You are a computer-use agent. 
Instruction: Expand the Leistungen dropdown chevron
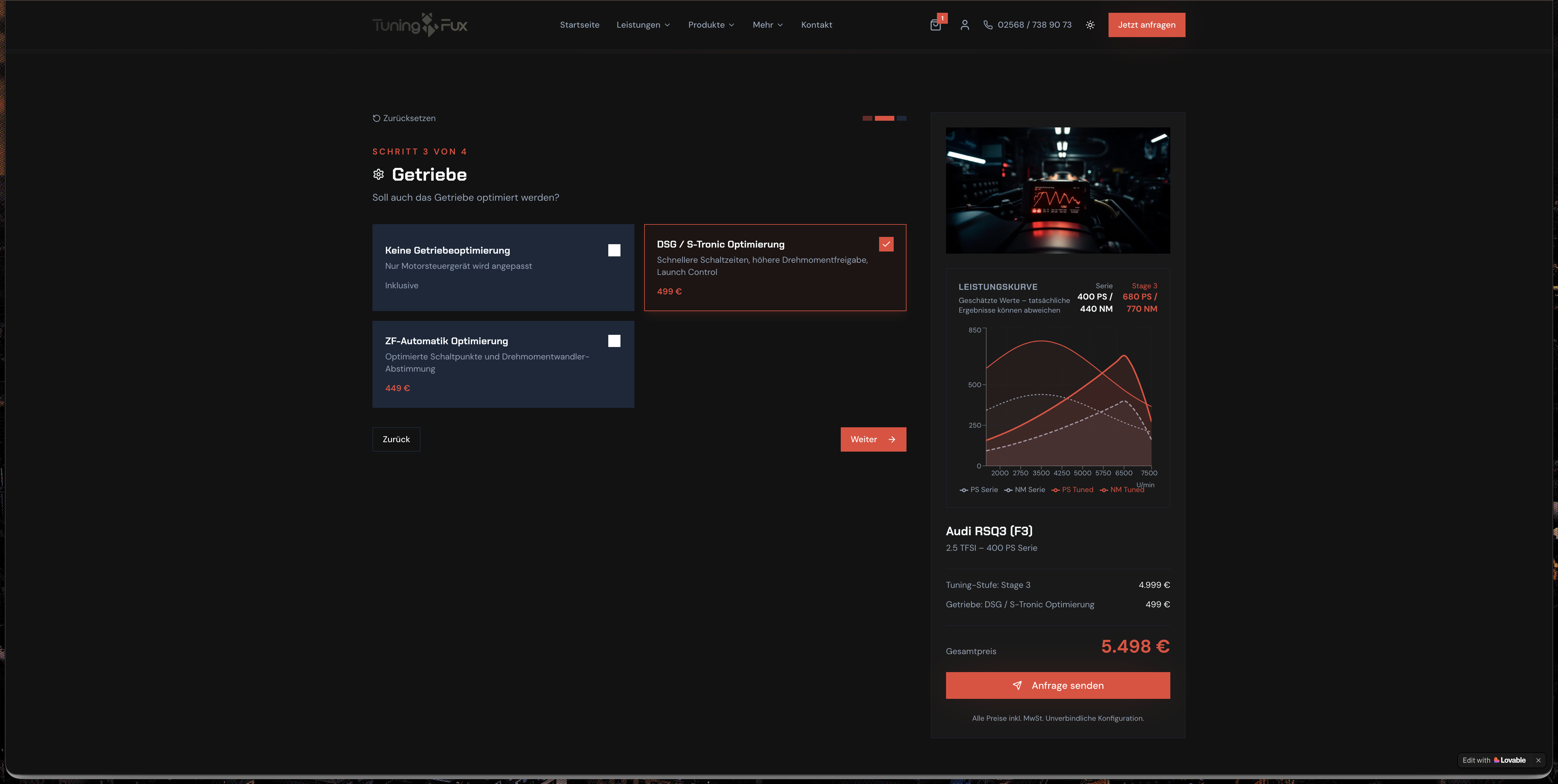667,25
